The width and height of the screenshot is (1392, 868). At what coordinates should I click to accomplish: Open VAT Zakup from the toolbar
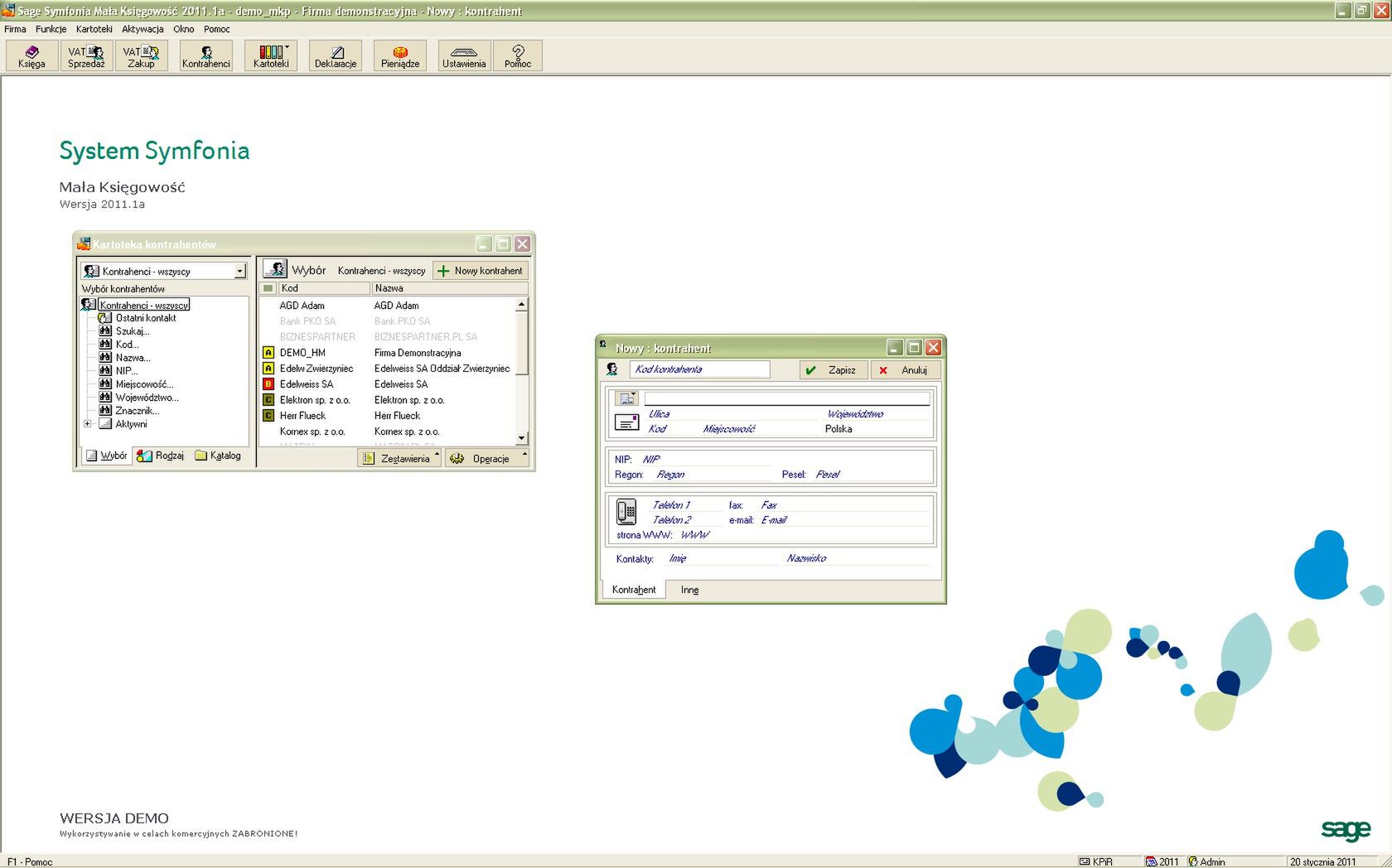point(141,55)
